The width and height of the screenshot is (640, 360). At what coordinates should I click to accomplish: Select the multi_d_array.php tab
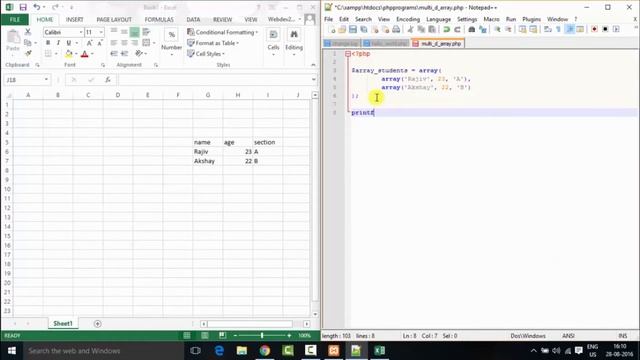pos(438,43)
